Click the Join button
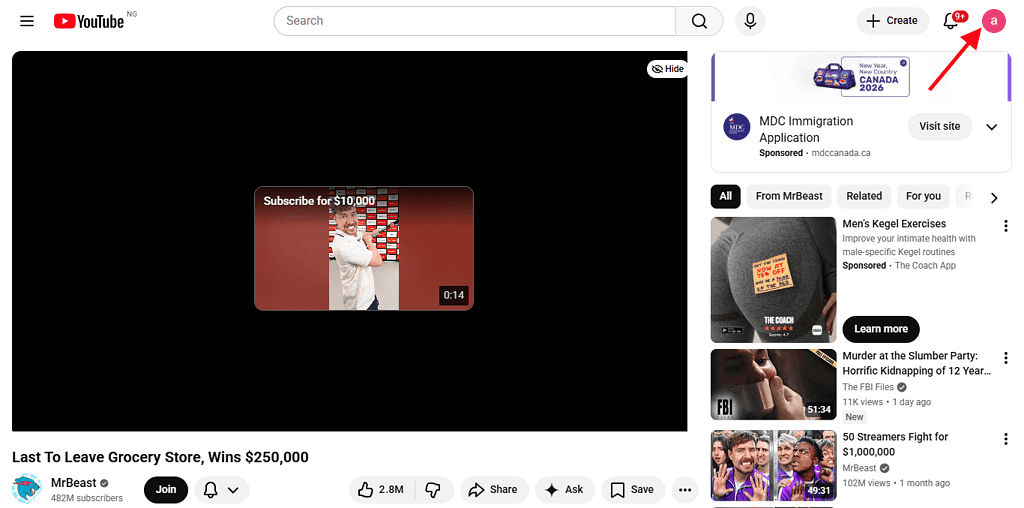Image resolution: width=1024 pixels, height=508 pixels. (166, 490)
